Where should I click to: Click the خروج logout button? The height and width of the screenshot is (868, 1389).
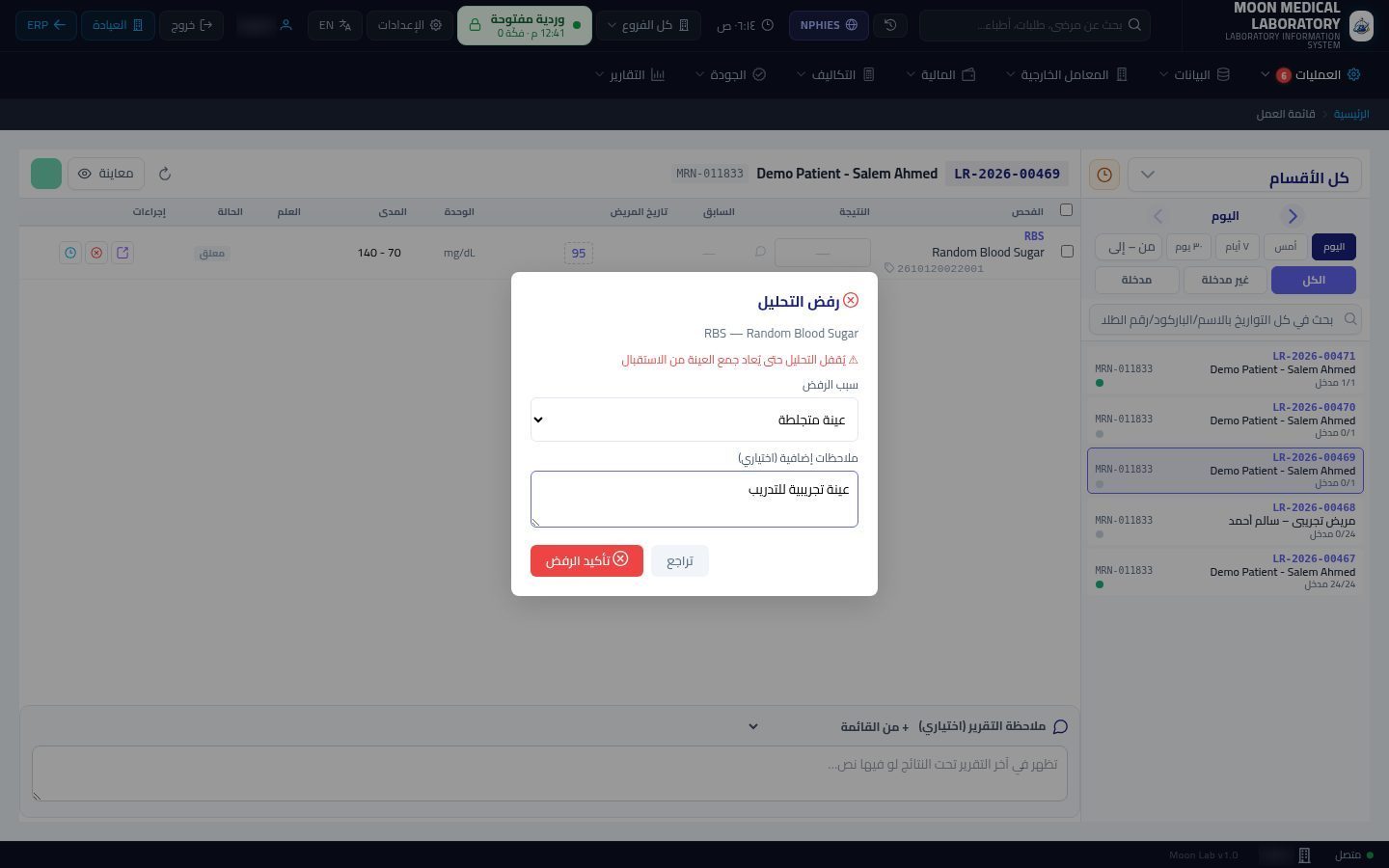(x=191, y=25)
